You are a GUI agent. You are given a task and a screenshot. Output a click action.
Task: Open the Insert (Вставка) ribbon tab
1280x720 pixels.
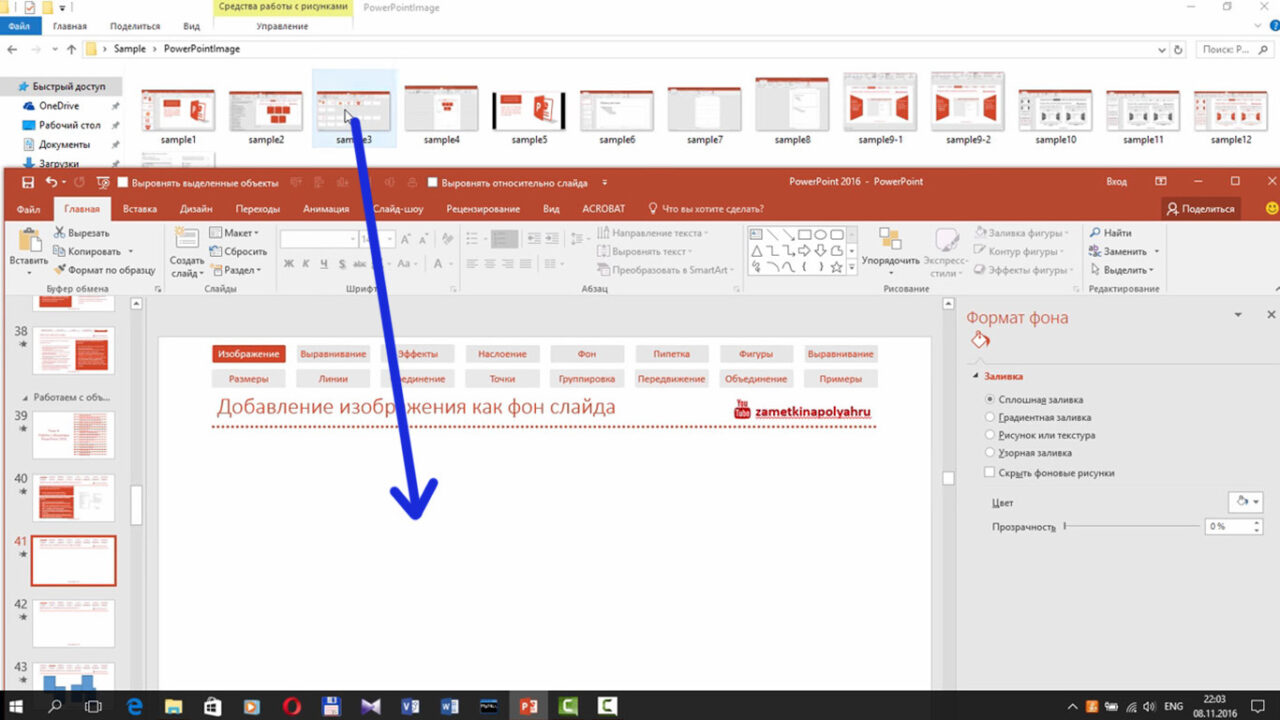click(x=140, y=209)
